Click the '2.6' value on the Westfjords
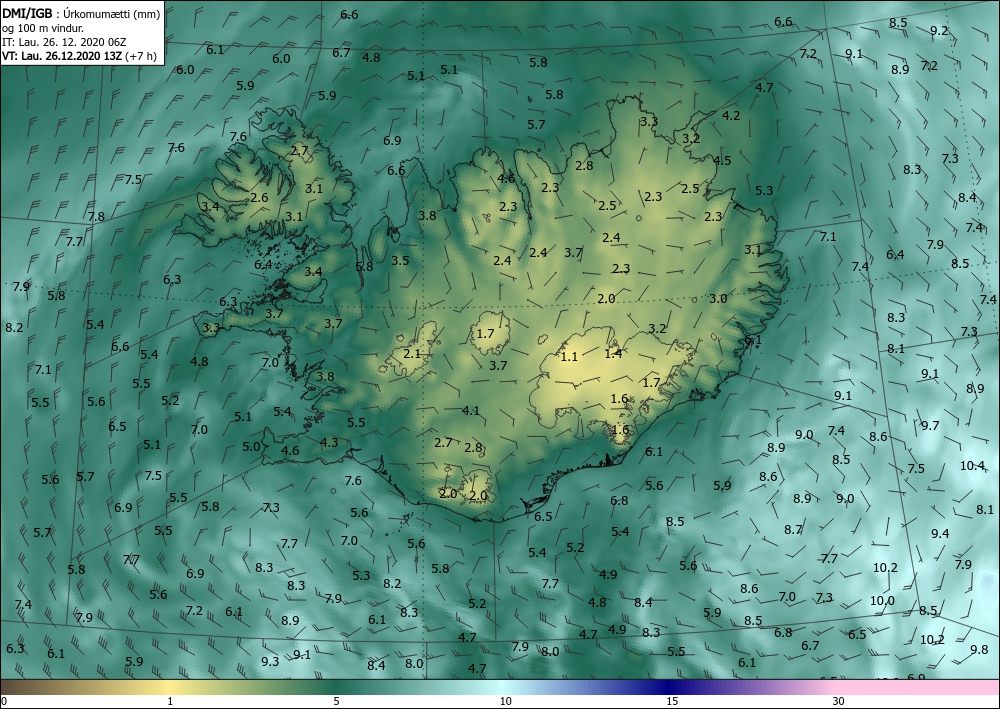Screen dimensions: 1000x709 pos(259,198)
